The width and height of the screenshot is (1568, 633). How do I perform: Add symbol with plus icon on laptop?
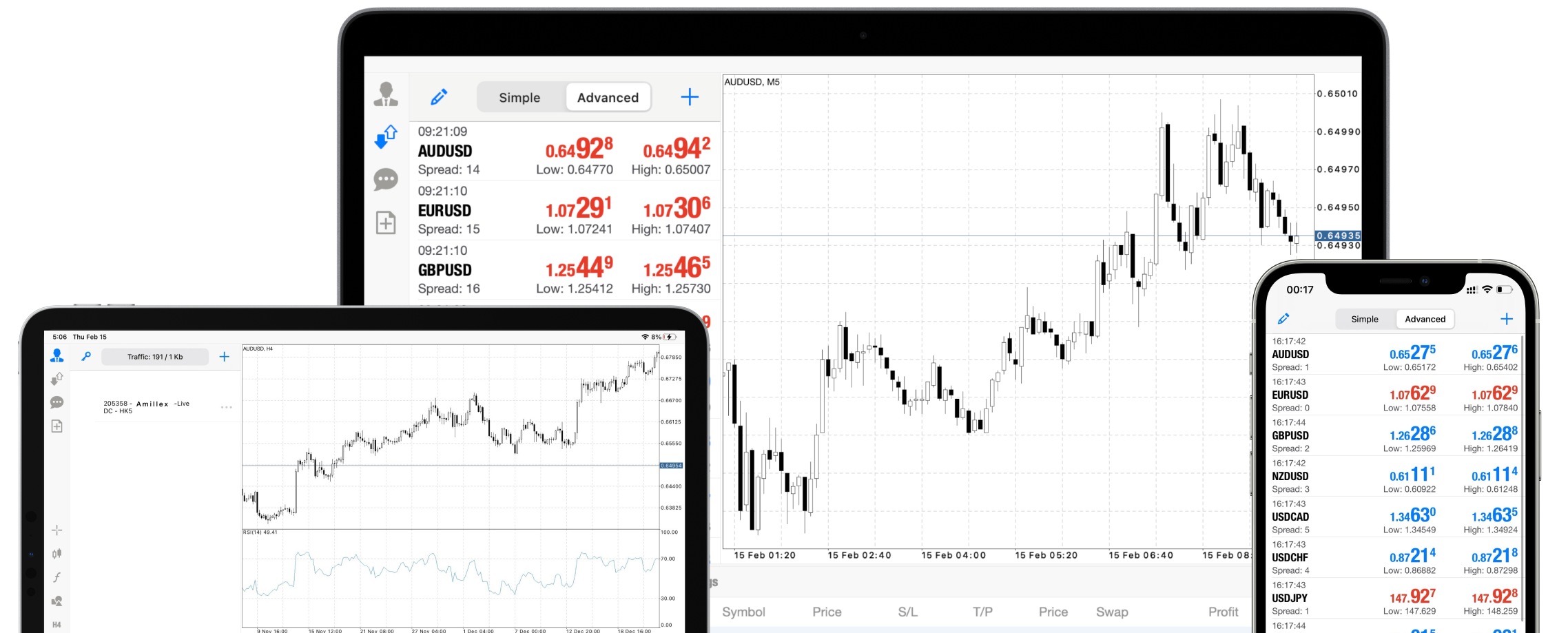[x=690, y=96]
